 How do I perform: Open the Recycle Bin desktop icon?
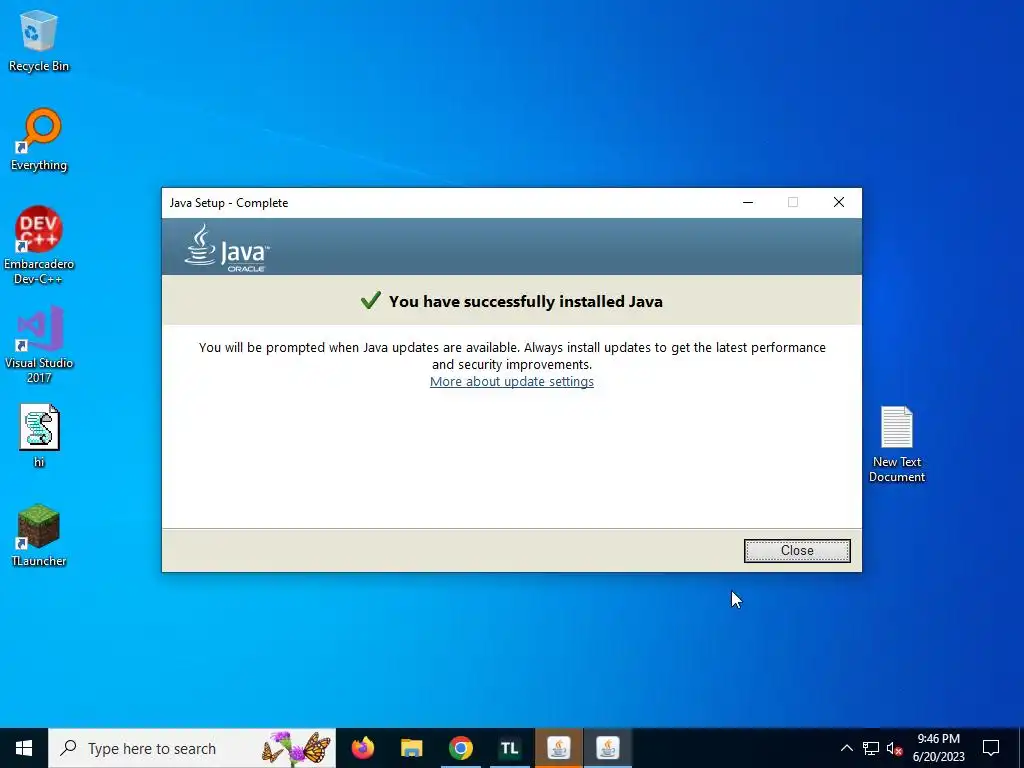click(39, 41)
